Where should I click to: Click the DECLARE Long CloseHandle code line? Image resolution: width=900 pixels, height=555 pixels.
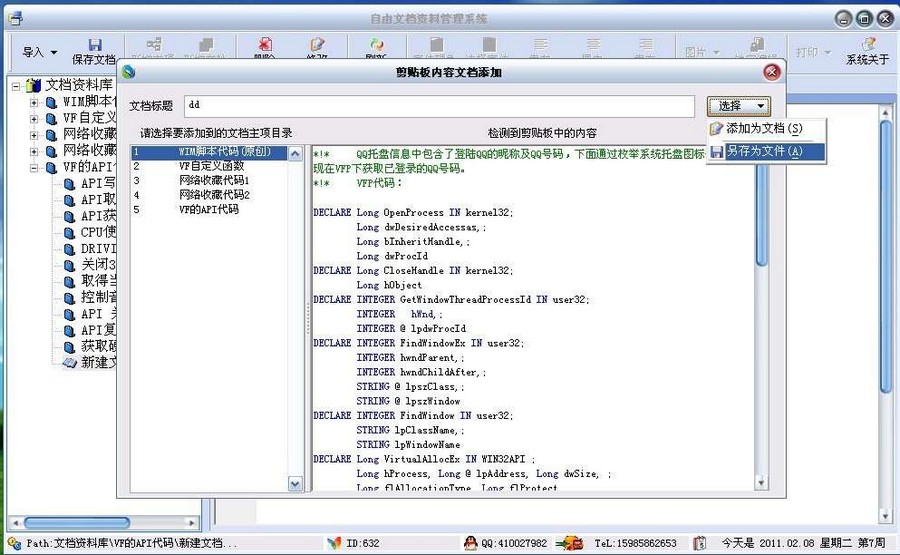point(413,271)
